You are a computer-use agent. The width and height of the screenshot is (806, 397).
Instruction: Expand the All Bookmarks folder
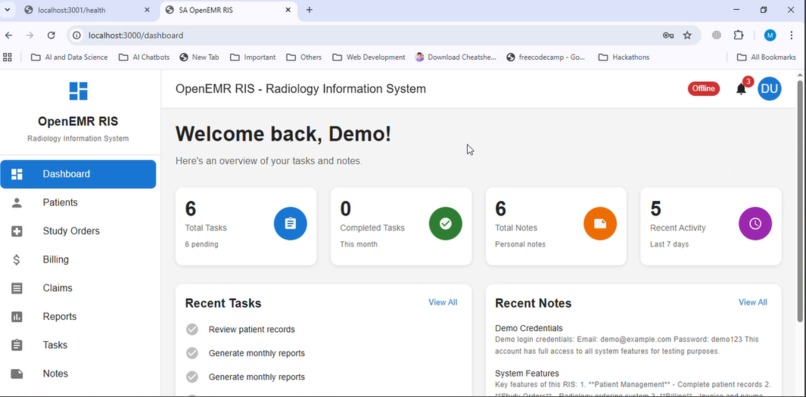click(x=766, y=57)
